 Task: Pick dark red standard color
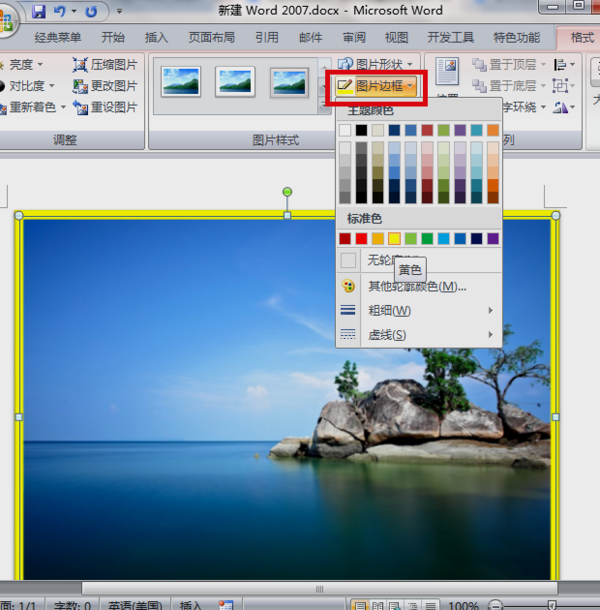coord(345,238)
